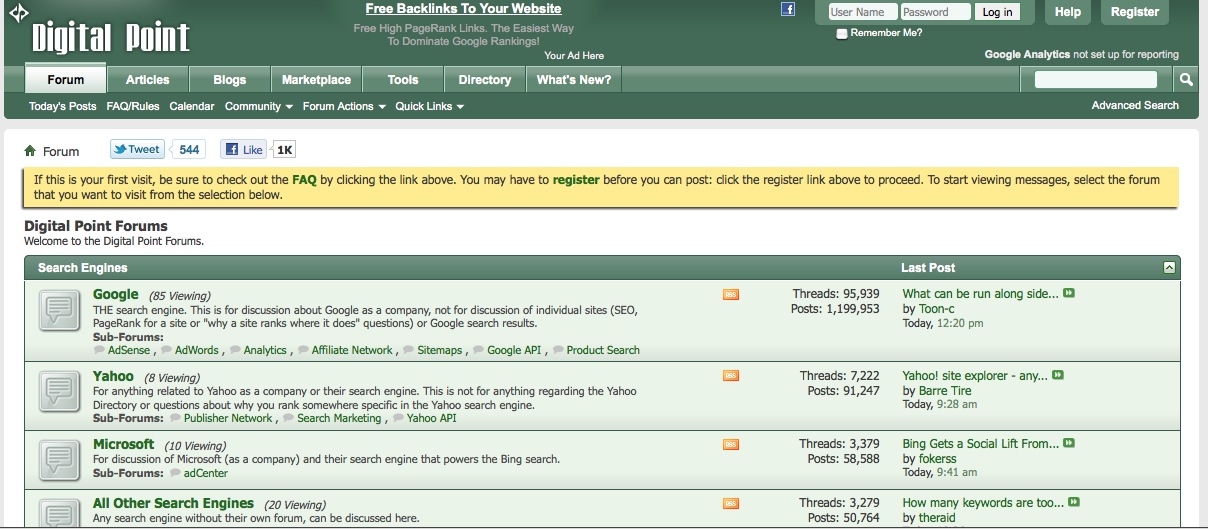Go to last post arrow for How many keywords
Viewport: 1208px width, 529px height.
click(1074, 502)
